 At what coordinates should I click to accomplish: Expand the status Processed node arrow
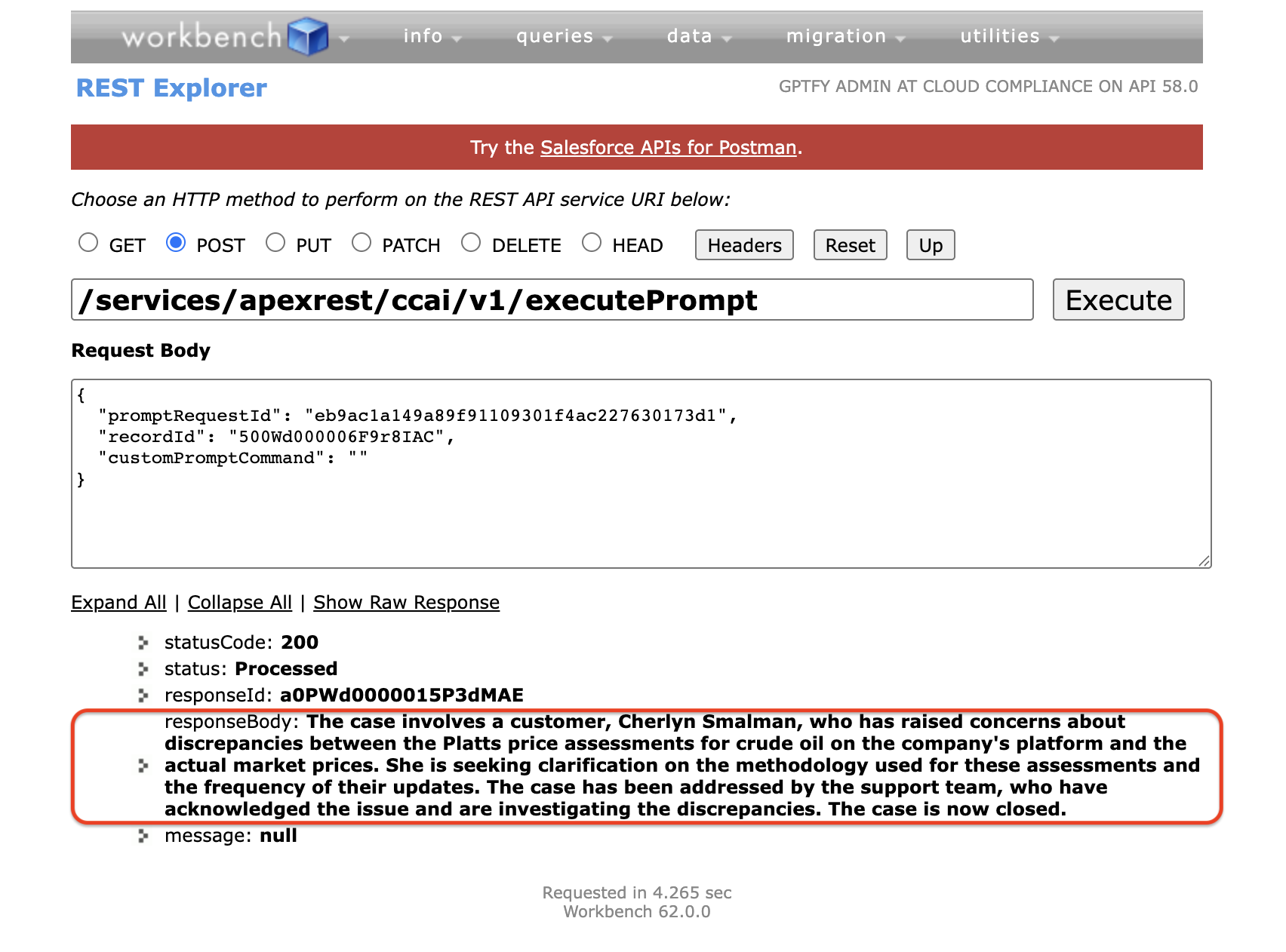pyautogui.click(x=143, y=669)
